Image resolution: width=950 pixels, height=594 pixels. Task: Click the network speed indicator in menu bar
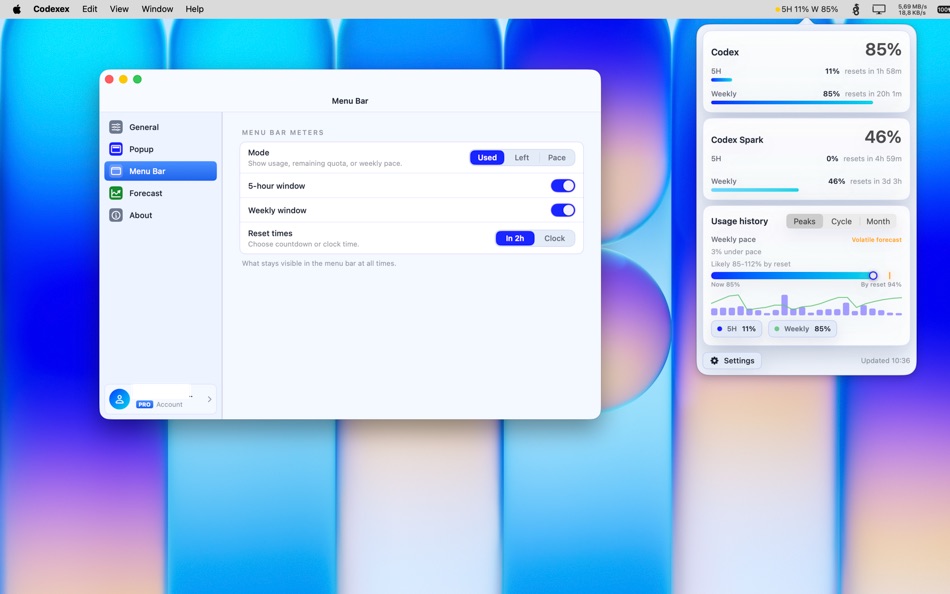pos(912,9)
